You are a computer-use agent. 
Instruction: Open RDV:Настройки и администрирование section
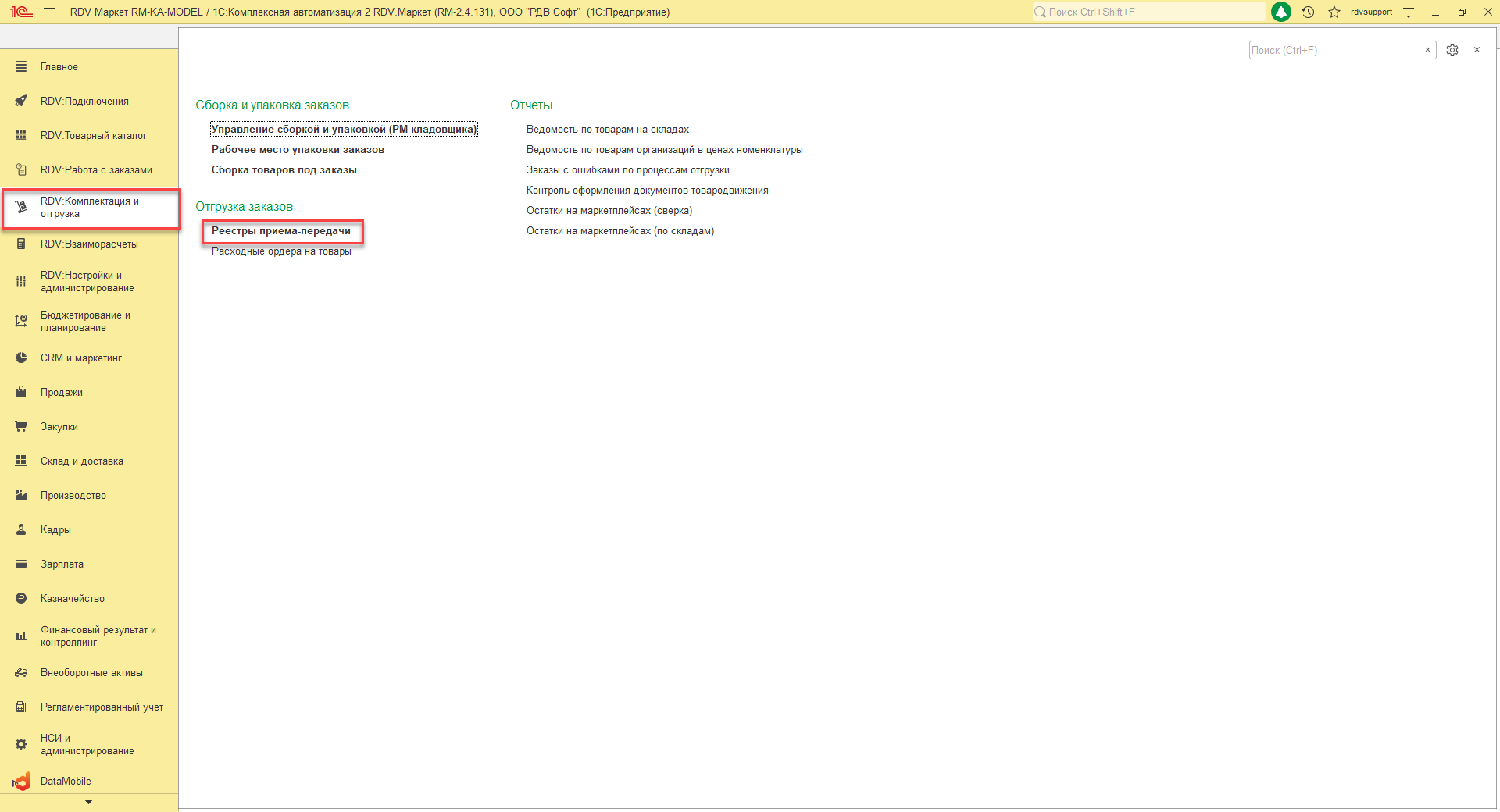coord(87,282)
